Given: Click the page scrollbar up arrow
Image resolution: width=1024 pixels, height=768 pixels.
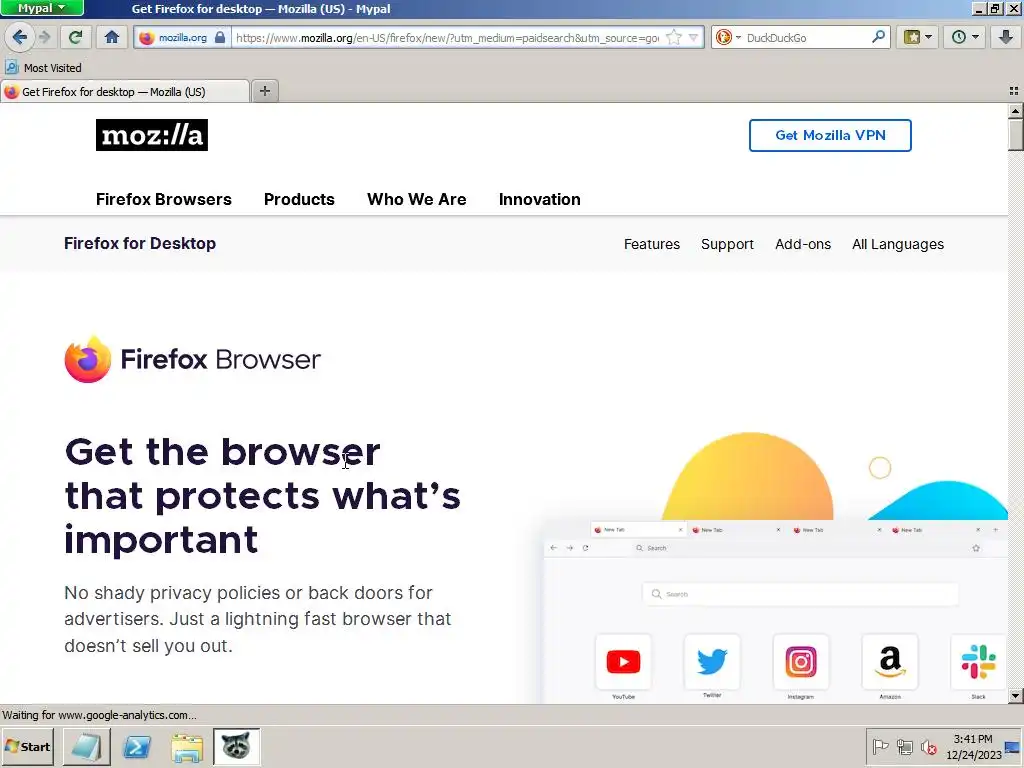Looking at the screenshot, I should click(1016, 110).
